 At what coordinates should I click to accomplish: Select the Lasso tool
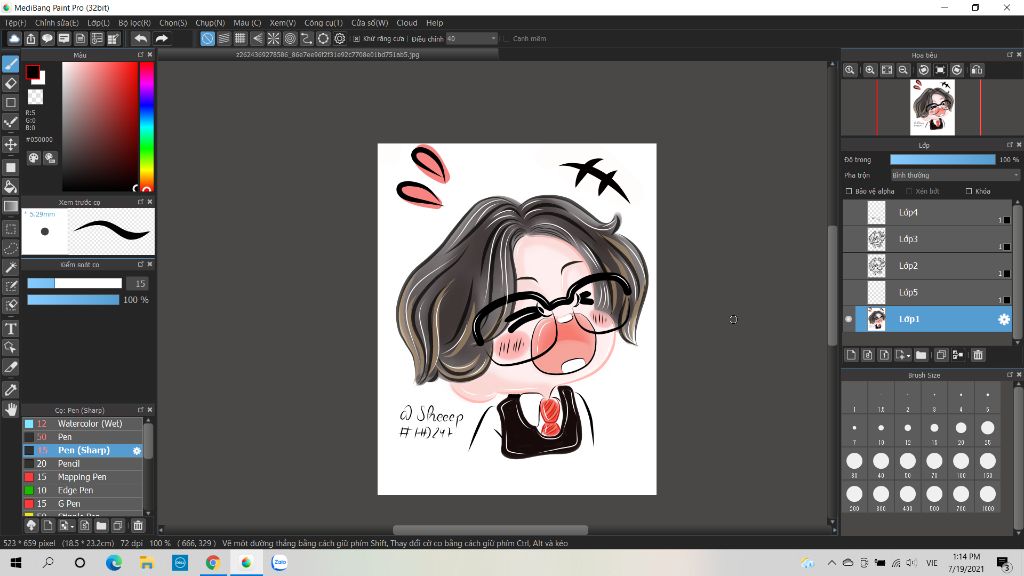10,249
